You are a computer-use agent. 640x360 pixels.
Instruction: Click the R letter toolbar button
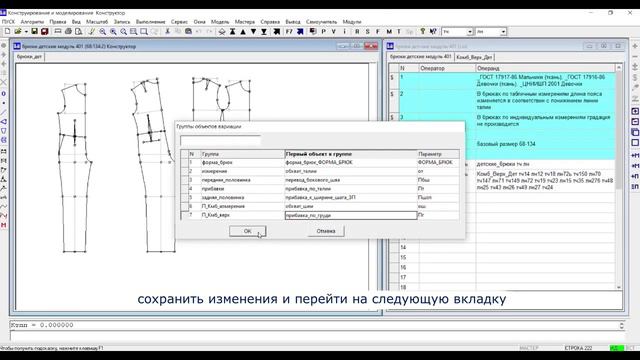(x=357, y=31)
